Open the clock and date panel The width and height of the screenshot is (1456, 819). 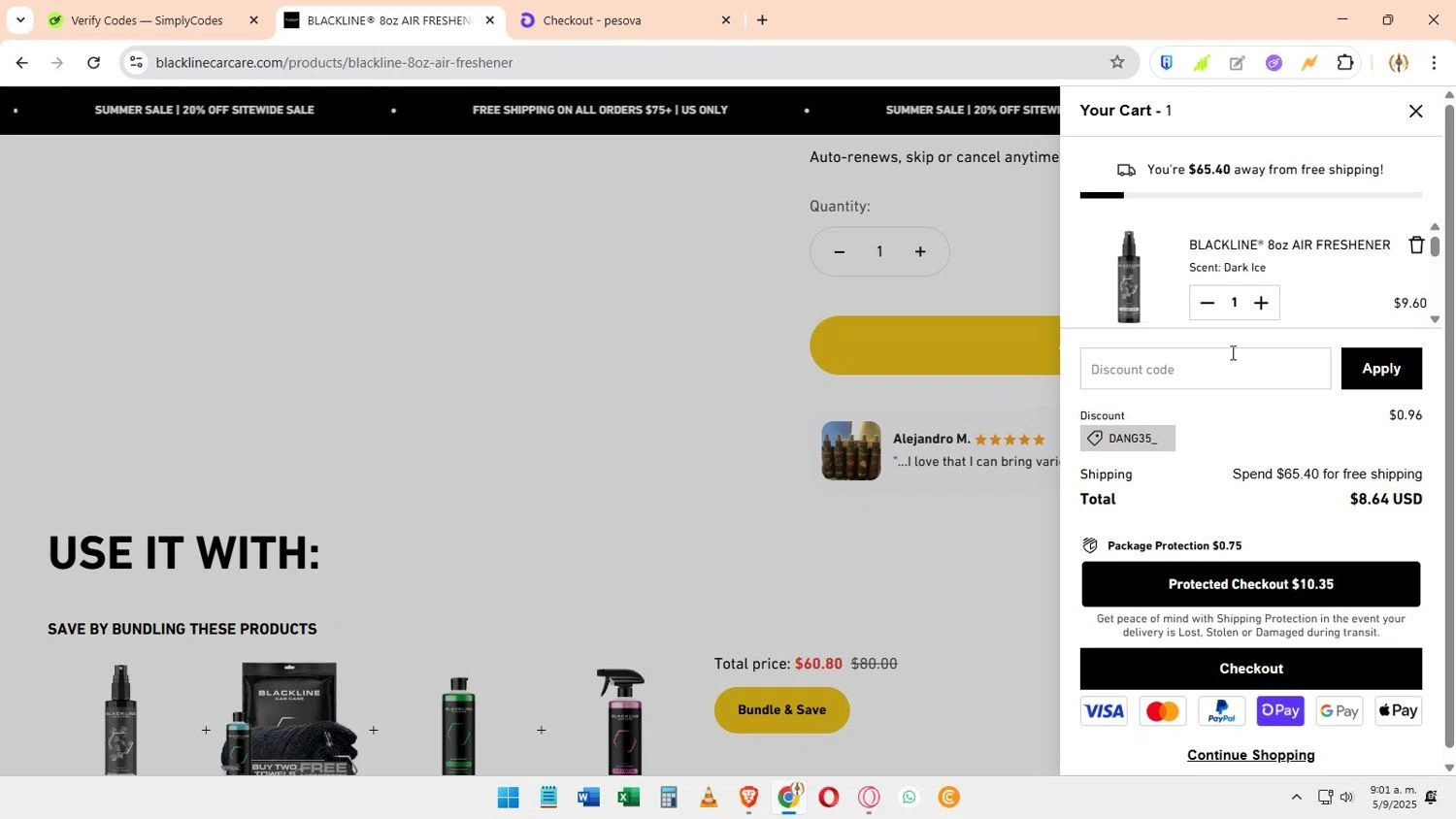(x=1393, y=798)
